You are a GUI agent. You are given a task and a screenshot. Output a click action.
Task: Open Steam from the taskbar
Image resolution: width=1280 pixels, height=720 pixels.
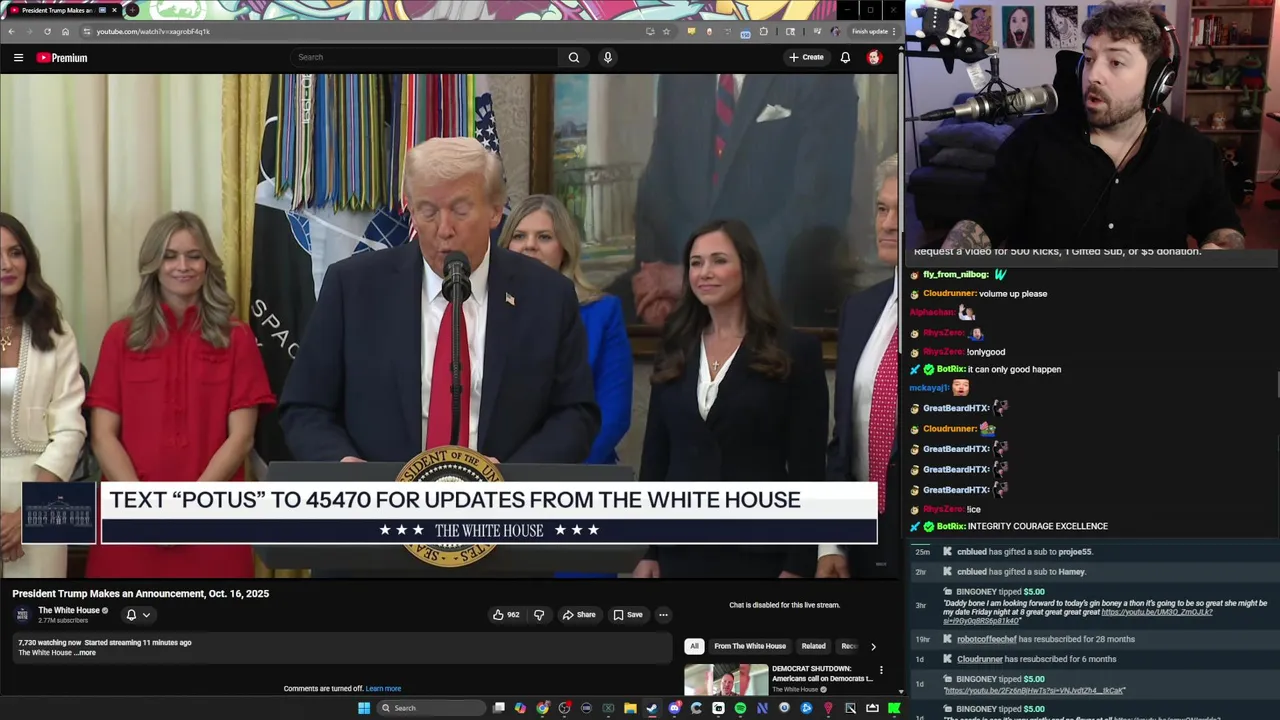[x=652, y=708]
